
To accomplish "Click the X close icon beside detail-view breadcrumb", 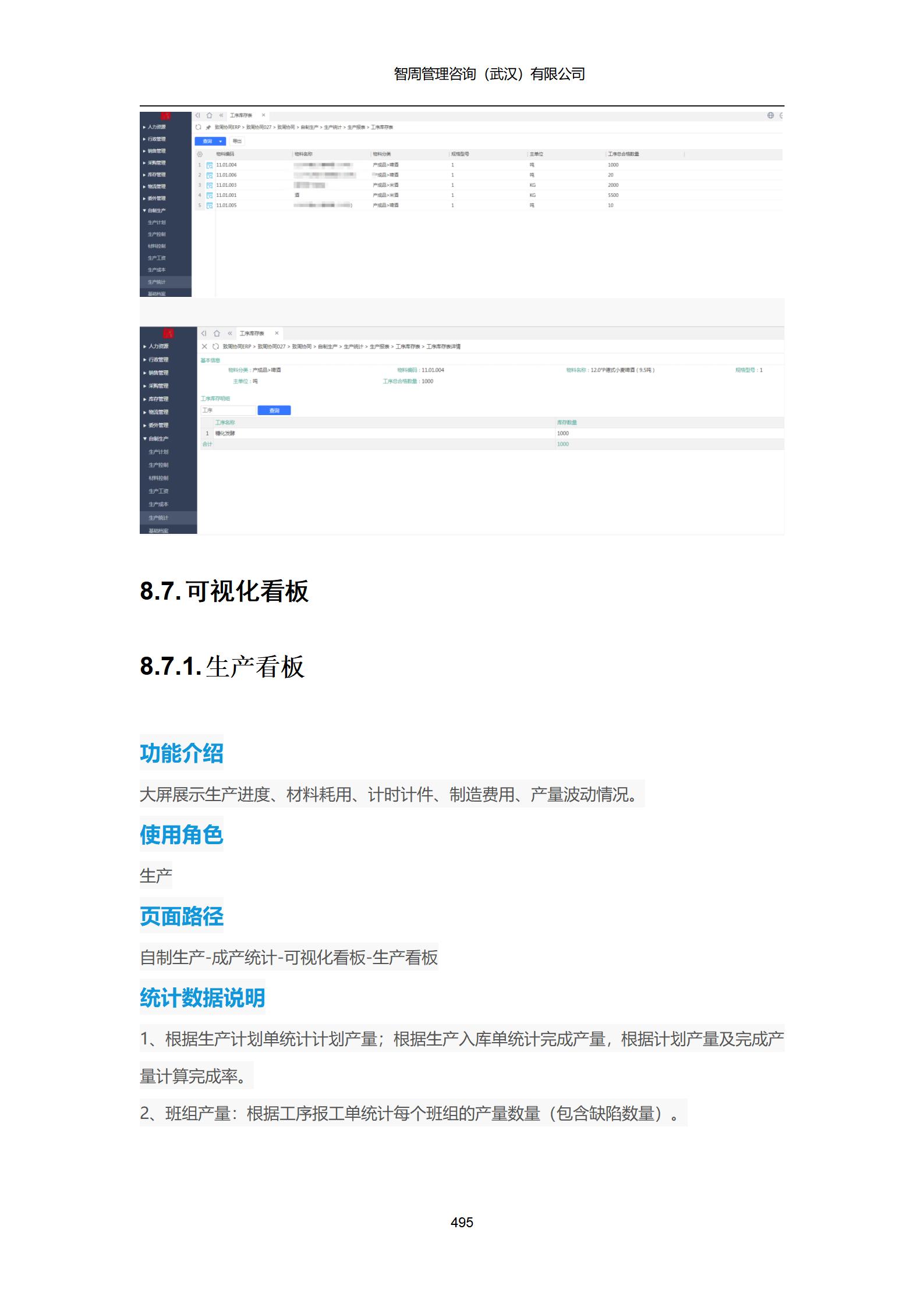I will pyautogui.click(x=204, y=346).
